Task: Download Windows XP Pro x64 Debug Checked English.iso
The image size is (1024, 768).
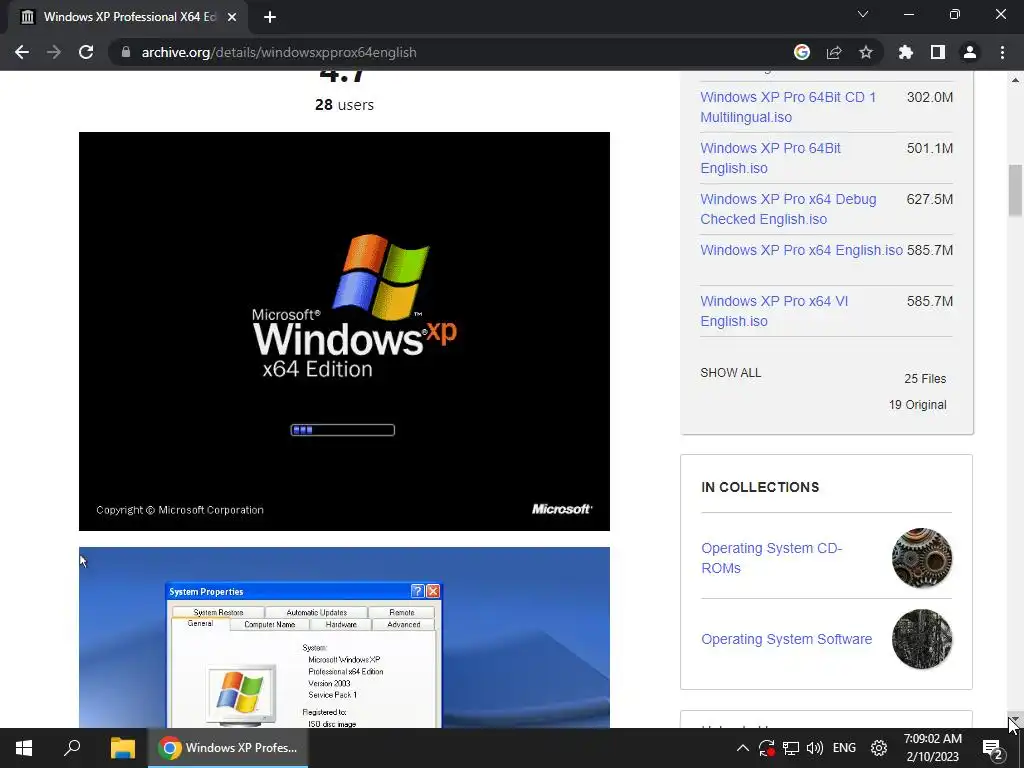Action: pos(788,209)
